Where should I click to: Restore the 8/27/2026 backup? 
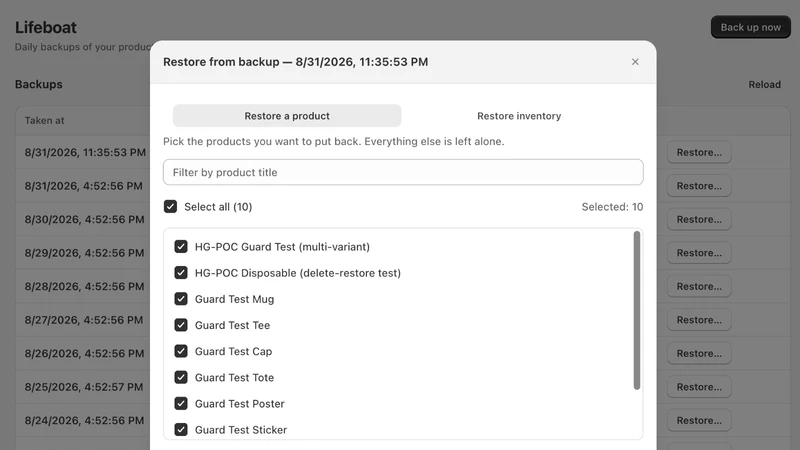699,320
